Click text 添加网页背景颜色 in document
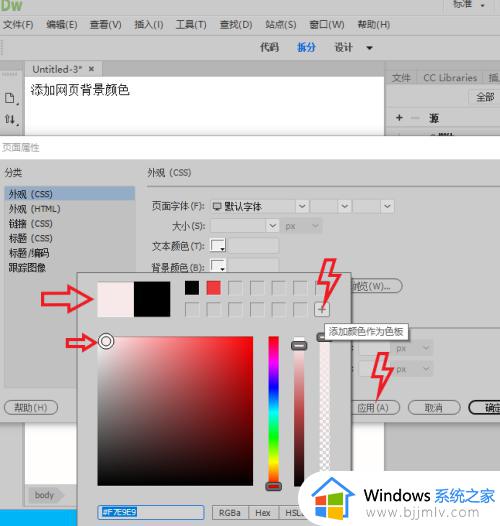500x526 pixels. (x=80, y=90)
